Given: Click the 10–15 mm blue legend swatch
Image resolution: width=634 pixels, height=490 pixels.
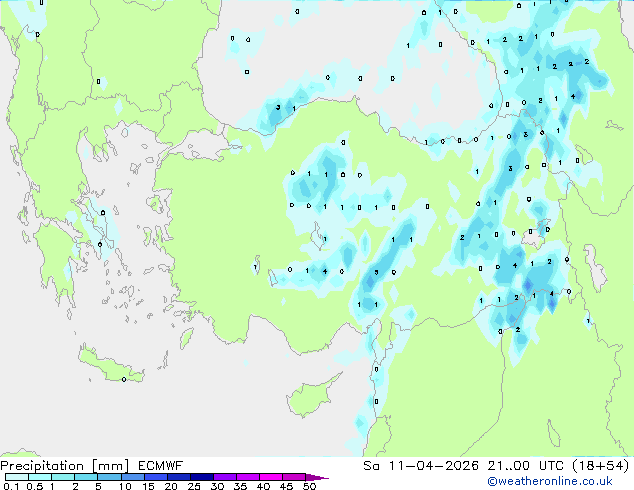Looking at the screenshot, I should click(133, 477).
